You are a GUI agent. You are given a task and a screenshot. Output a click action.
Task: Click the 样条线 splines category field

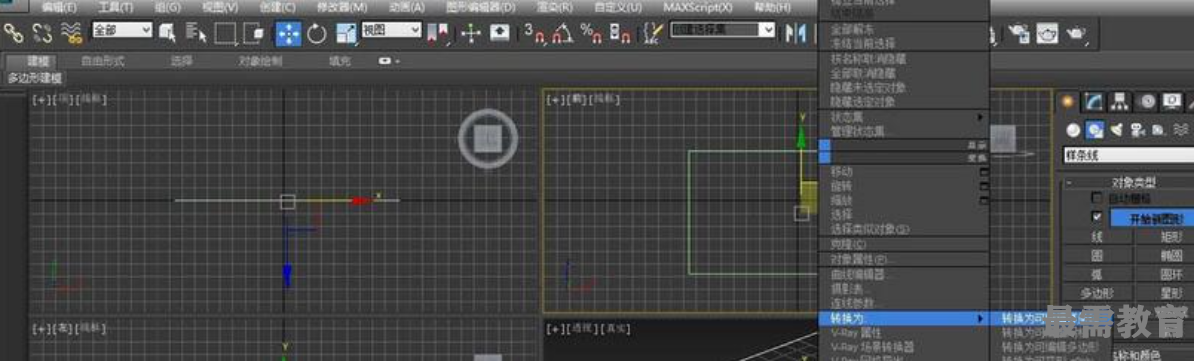[1128, 155]
